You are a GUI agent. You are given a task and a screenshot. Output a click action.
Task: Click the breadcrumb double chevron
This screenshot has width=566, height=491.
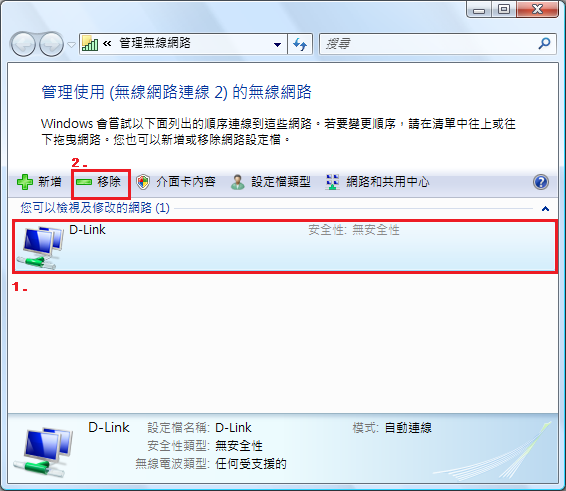[x=107, y=44]
